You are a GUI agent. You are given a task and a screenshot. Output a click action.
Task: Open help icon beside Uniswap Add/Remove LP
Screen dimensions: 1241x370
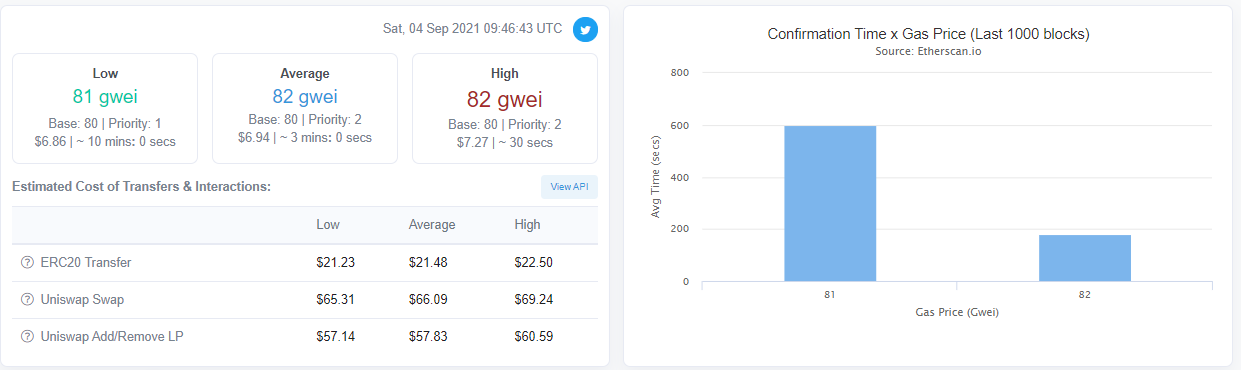coord(27,336)
